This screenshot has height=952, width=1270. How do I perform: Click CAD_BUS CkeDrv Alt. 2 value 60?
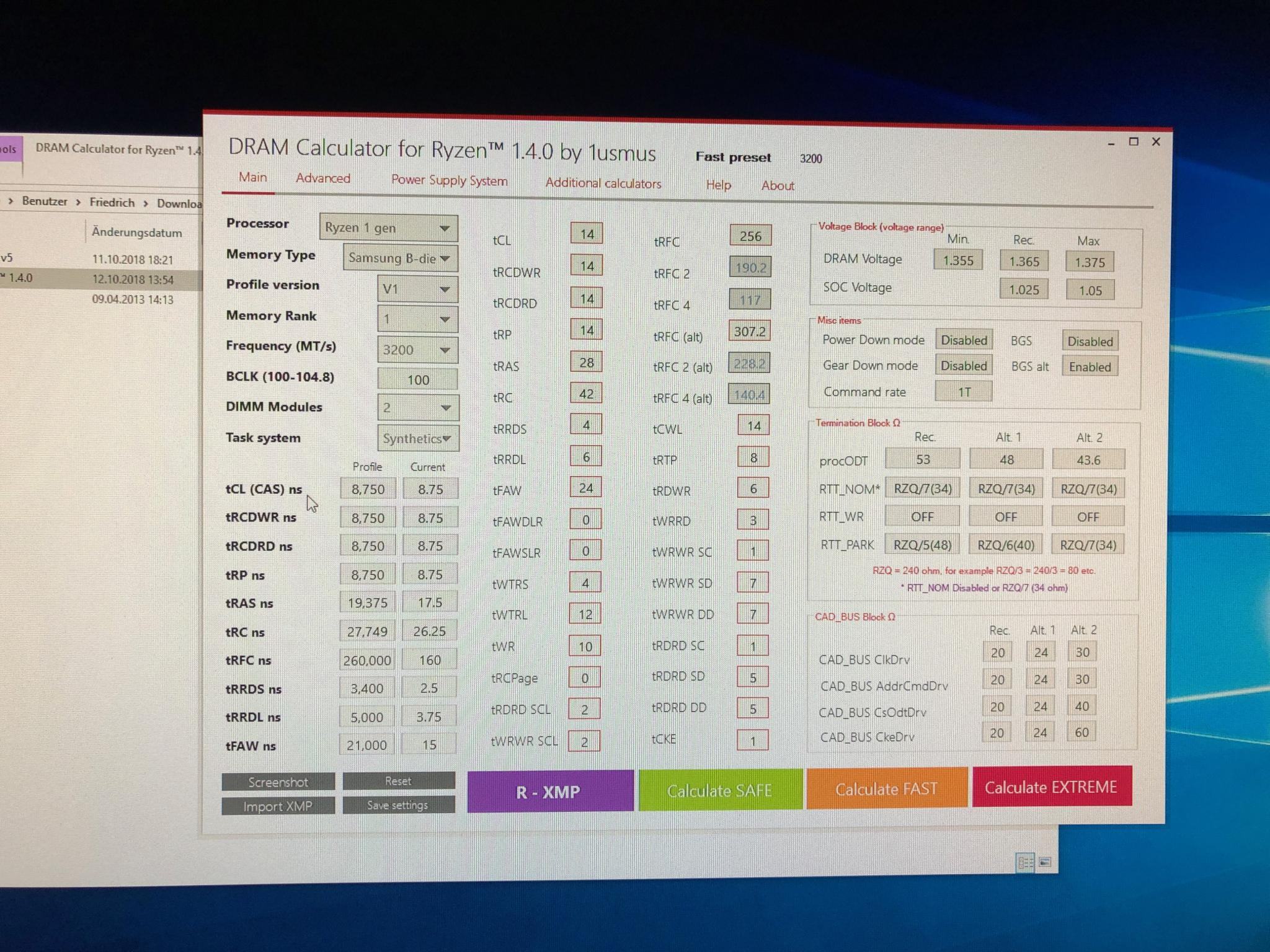pos(1081,732)
